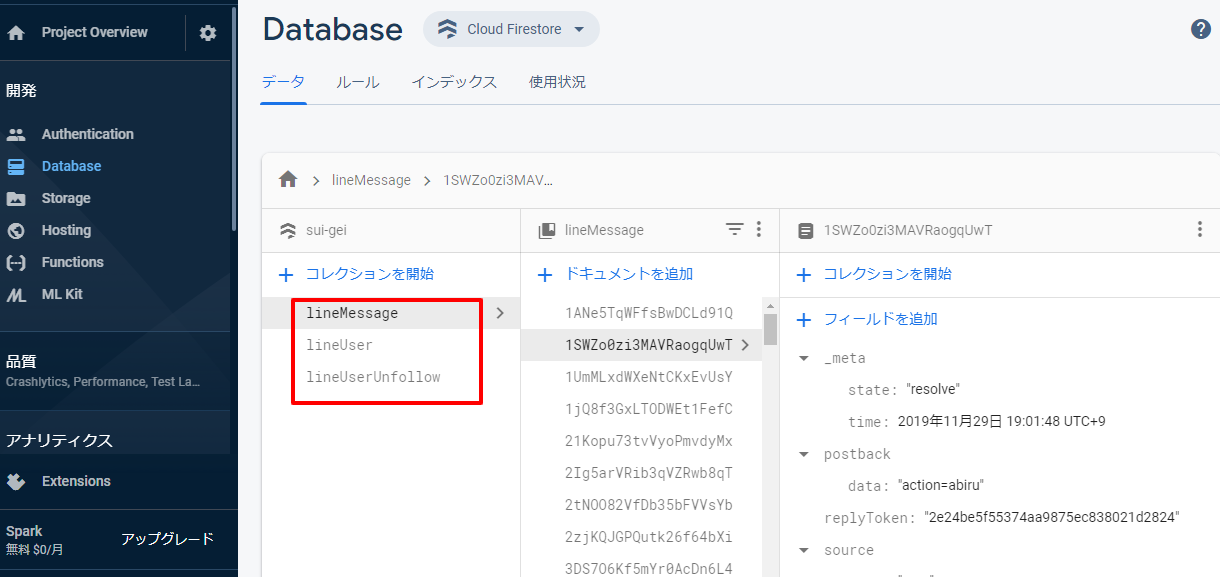Click ドキュメントを追加 button
Image resolution: width=1220 pixels, height=577 pixels.
(629, 274)
